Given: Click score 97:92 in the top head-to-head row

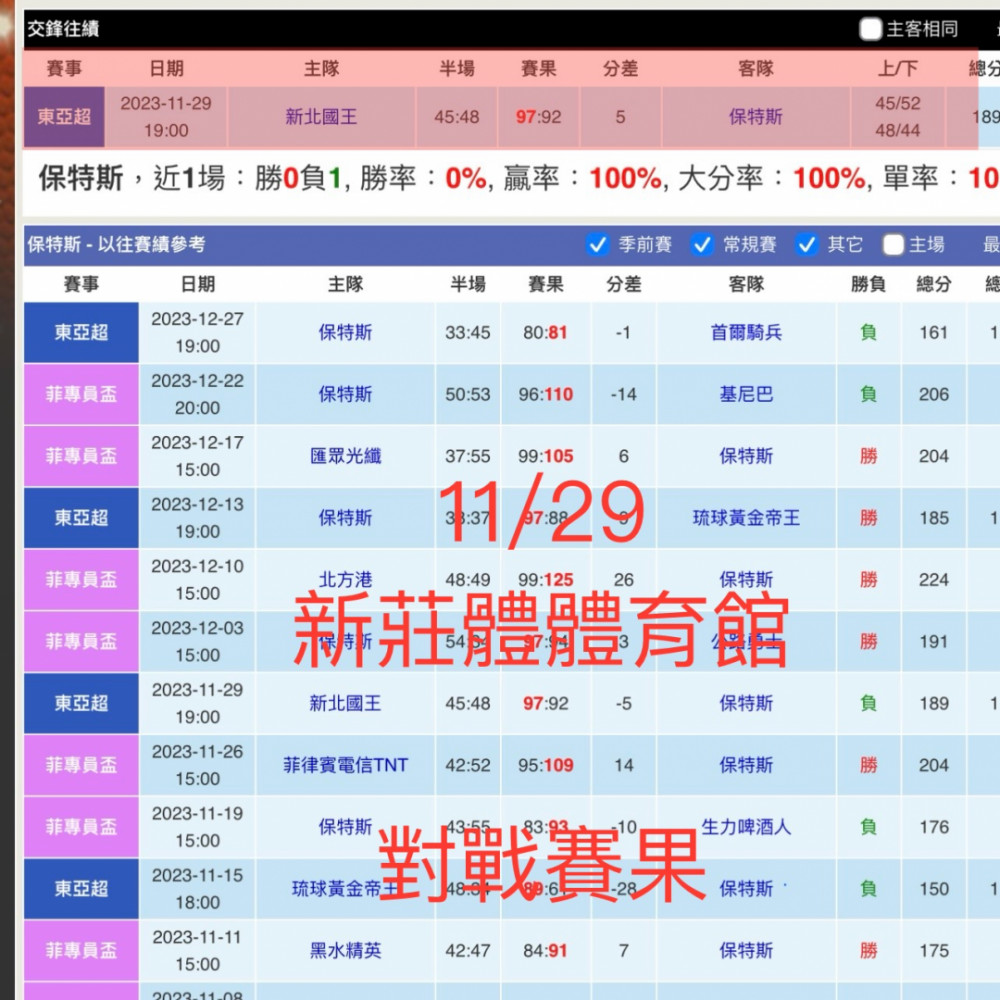Looking at the screenshot, I should pyautogui.click(x=538, y=117).
